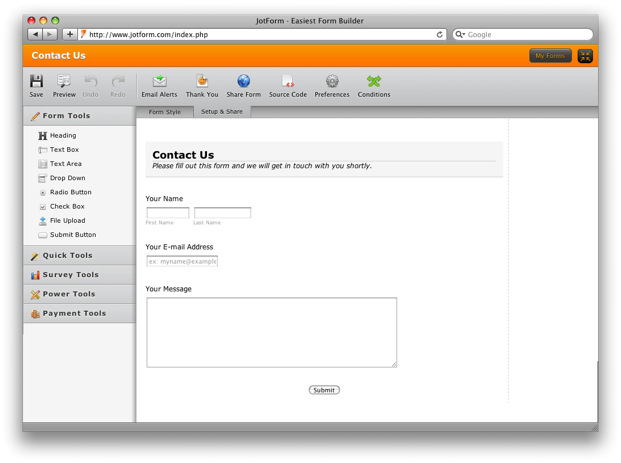Expand the Survey Tools section

point(79,275)
